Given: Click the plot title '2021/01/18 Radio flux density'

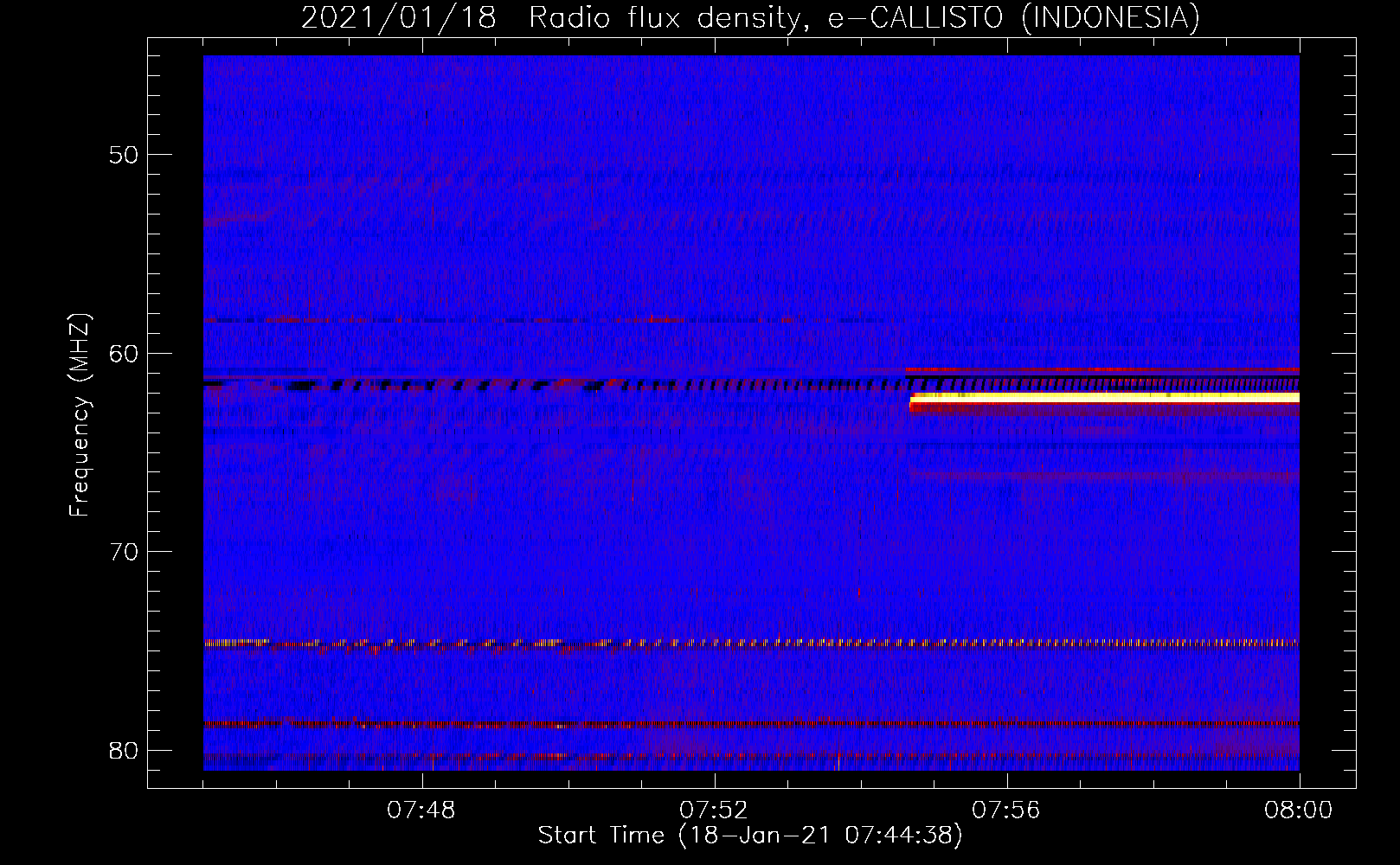Looking at the screenshot, I should [751, 17].
